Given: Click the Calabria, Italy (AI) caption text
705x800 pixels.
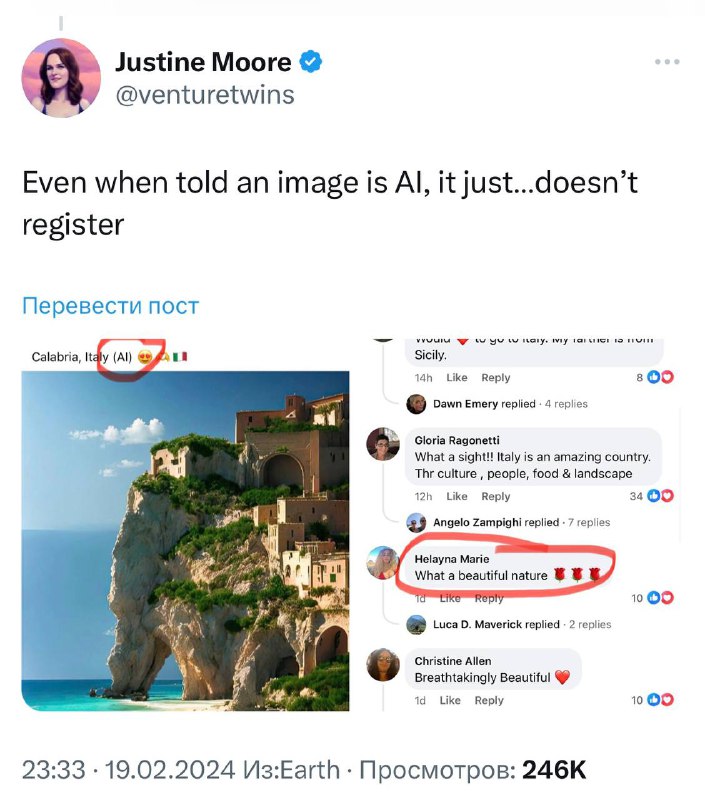Looking at the screenshot, I should pos(82,357).
